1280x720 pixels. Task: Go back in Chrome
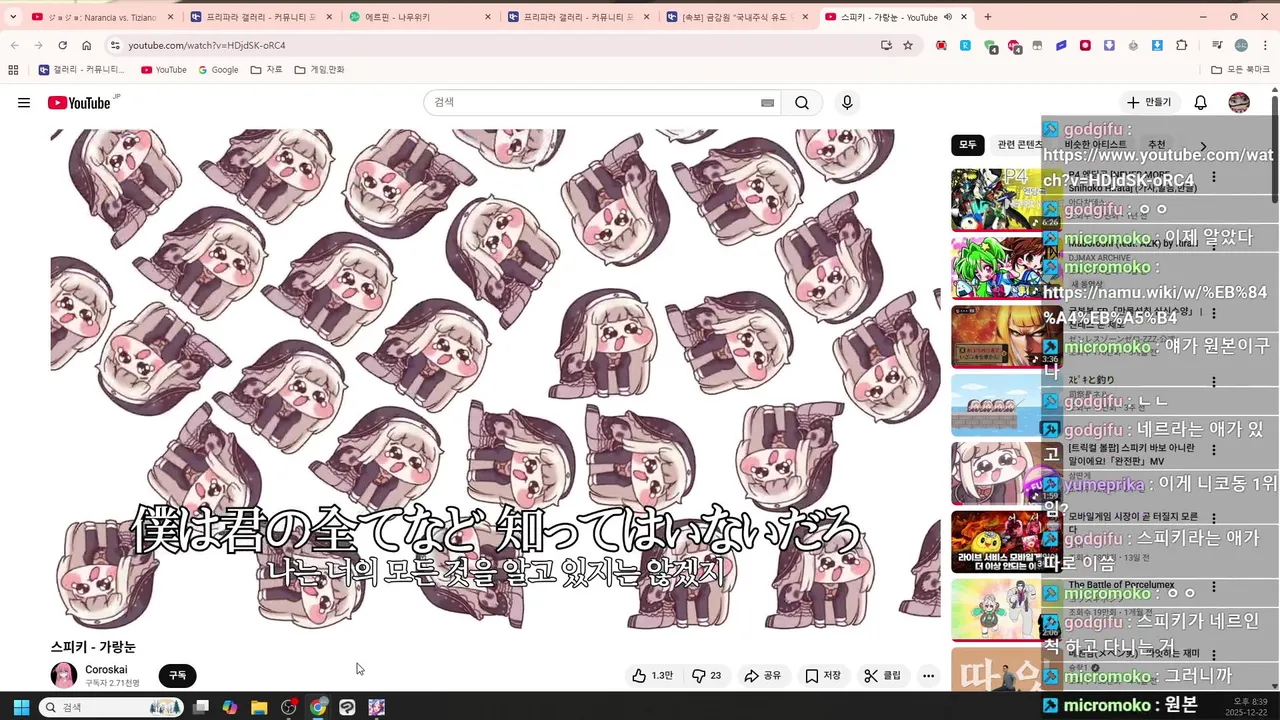(14, 45)
